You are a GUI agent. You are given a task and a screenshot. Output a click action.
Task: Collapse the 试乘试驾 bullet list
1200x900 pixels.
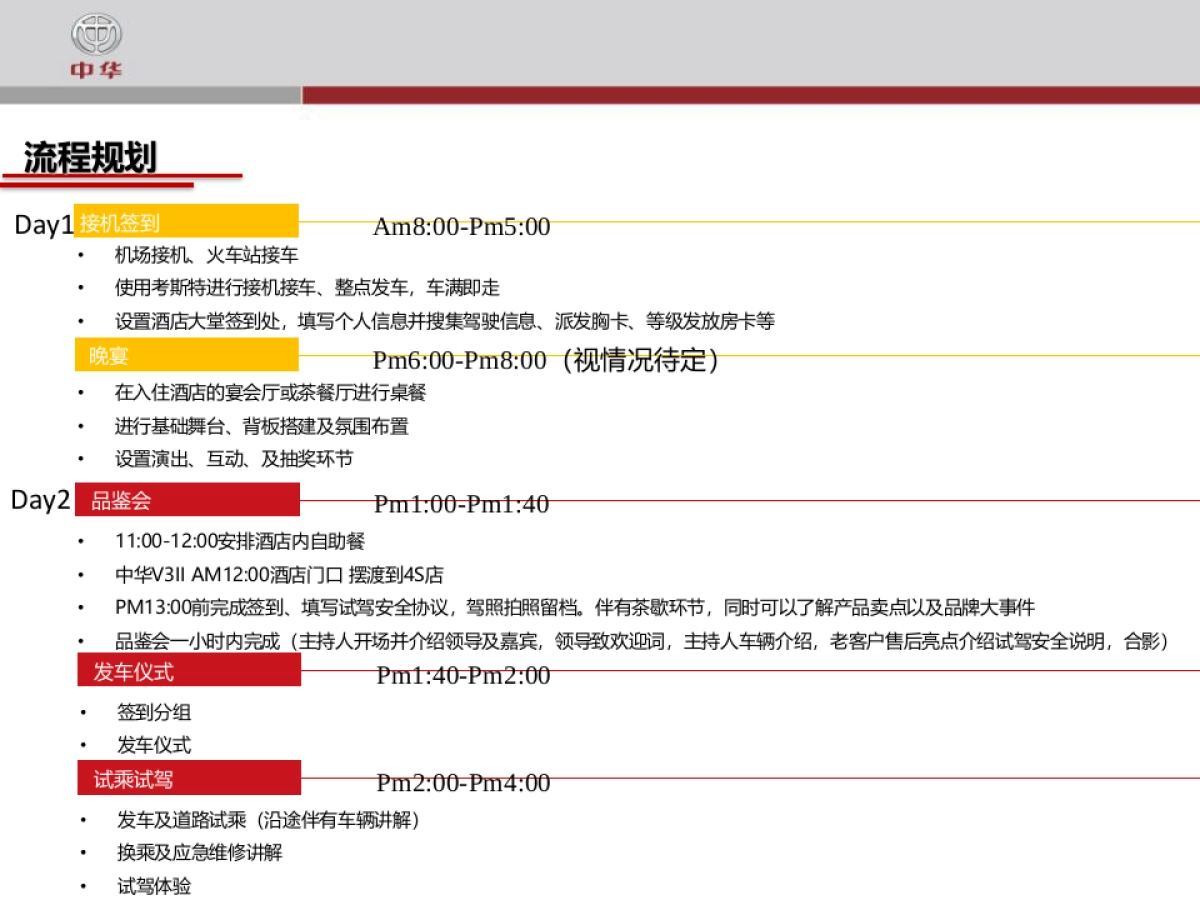pyautogui.click(x=186, y=778)
